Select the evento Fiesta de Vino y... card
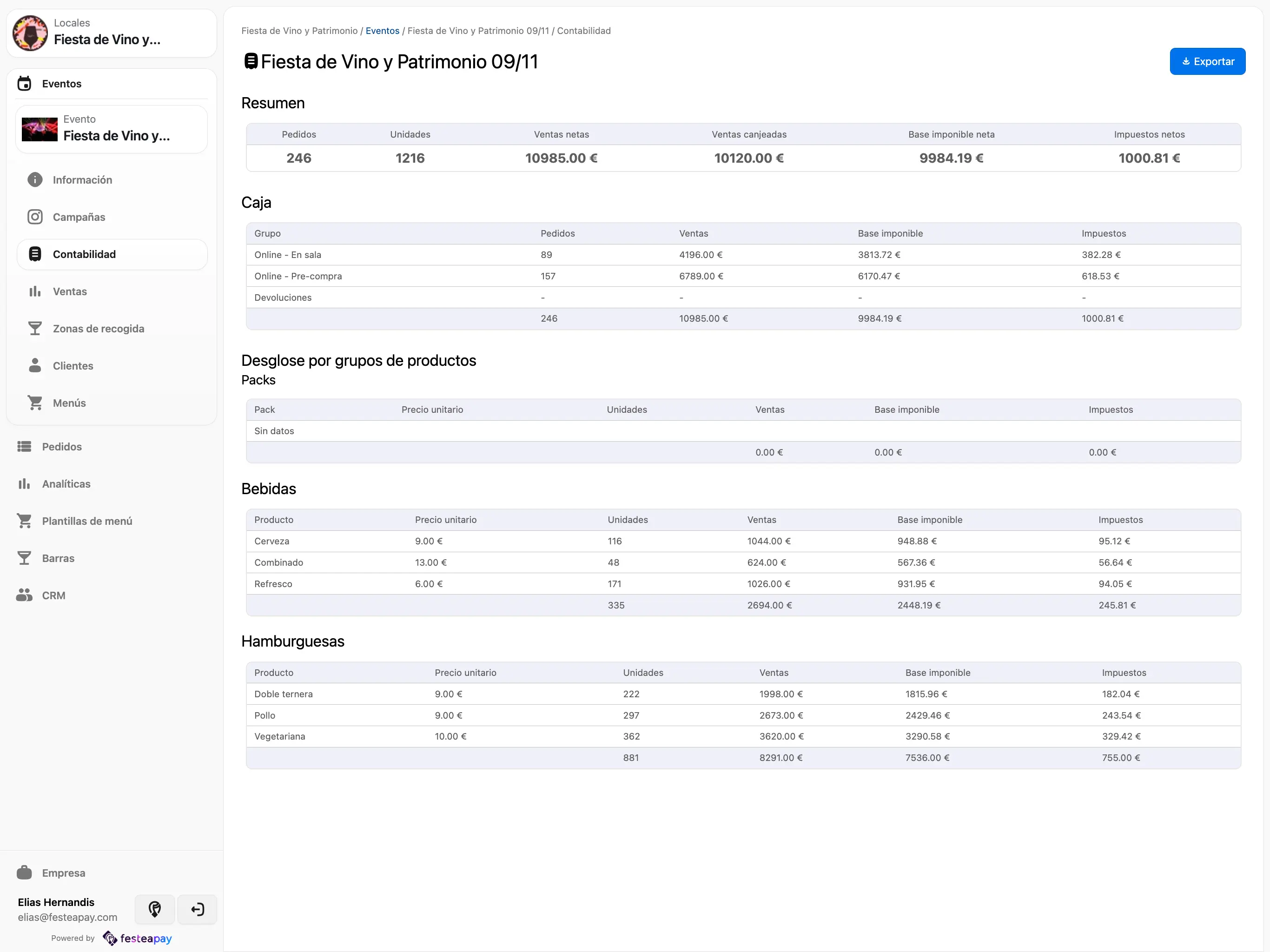Image resolution: width=1270 pixels, height=952 pixels. coord(111,129)
